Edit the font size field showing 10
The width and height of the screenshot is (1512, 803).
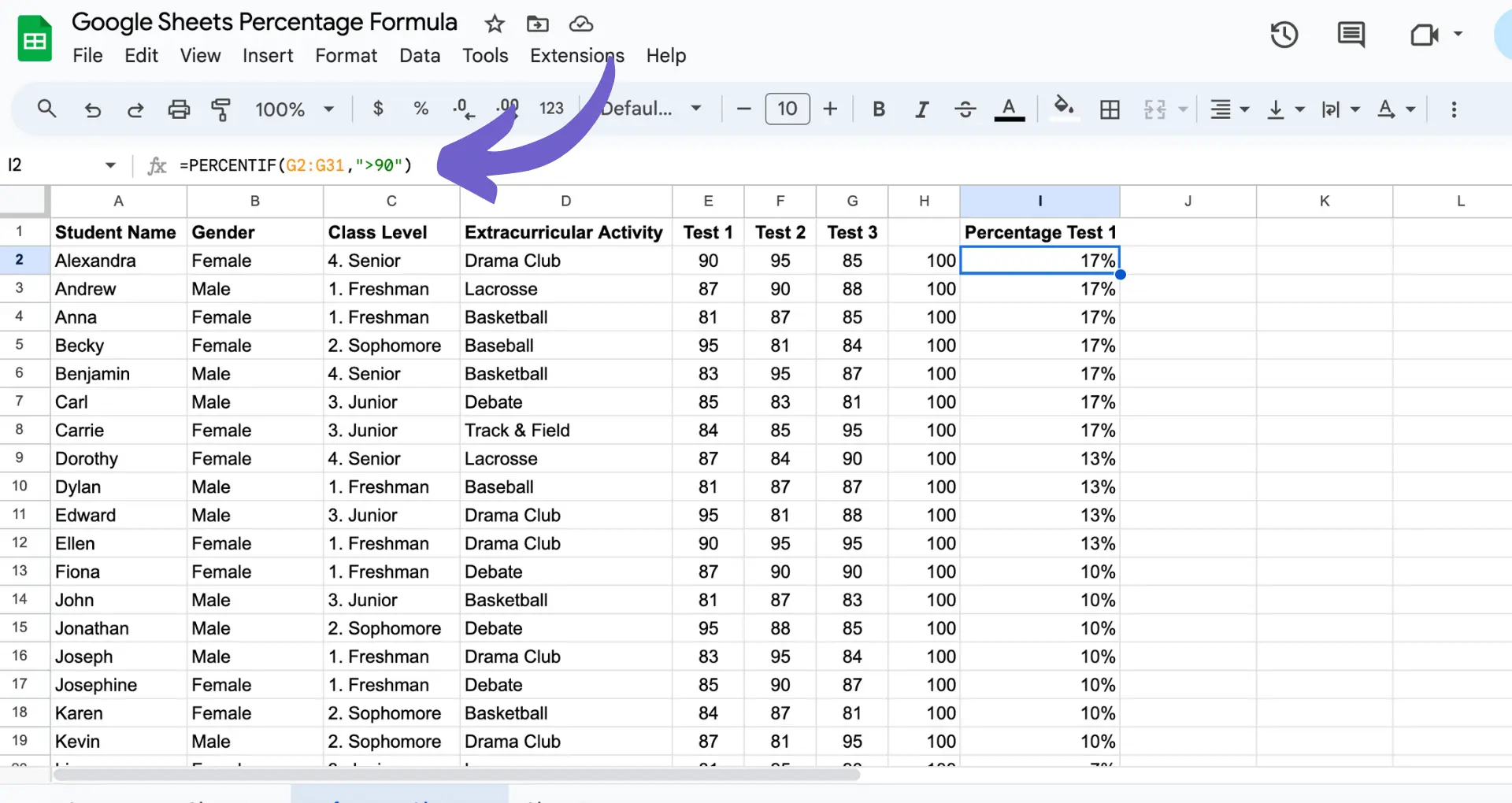787,109
